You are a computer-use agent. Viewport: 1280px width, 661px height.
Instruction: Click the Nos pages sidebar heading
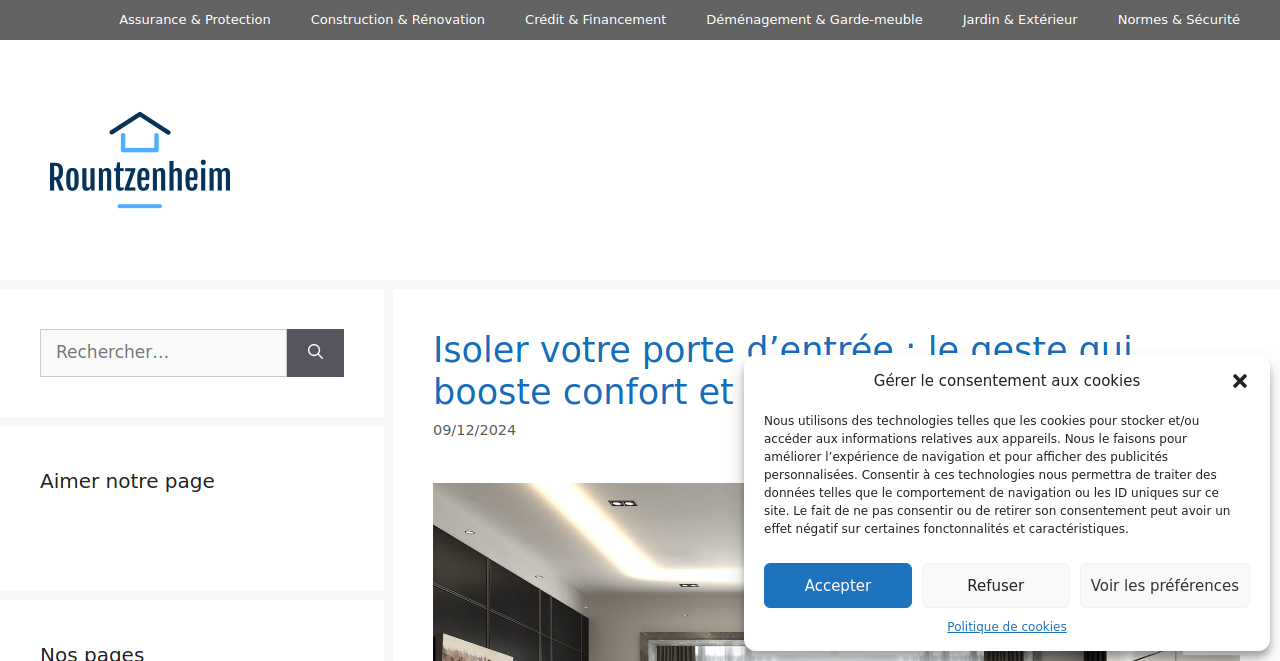(92, 654)
